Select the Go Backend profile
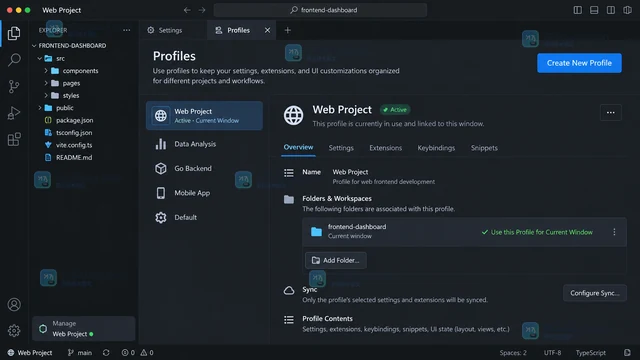The height and width of the screenshot is (360, 640). (204, 169)
